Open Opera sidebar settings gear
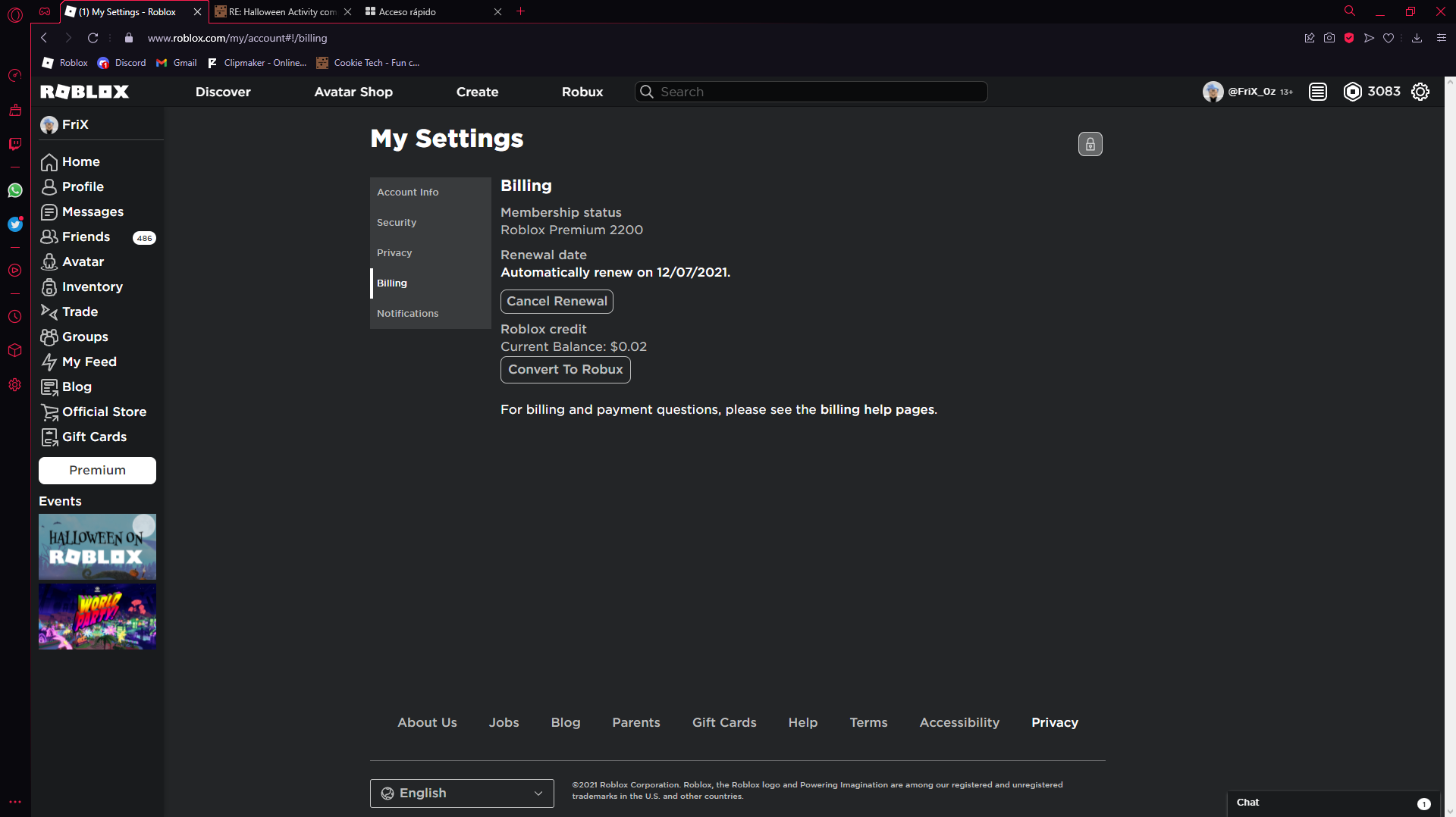Screen dimensions: 1456x817 coord(15,385)
